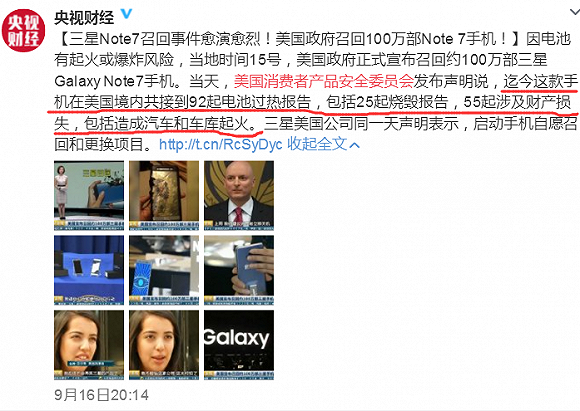Click the 央视财经 account name

(x=84, y=17)
